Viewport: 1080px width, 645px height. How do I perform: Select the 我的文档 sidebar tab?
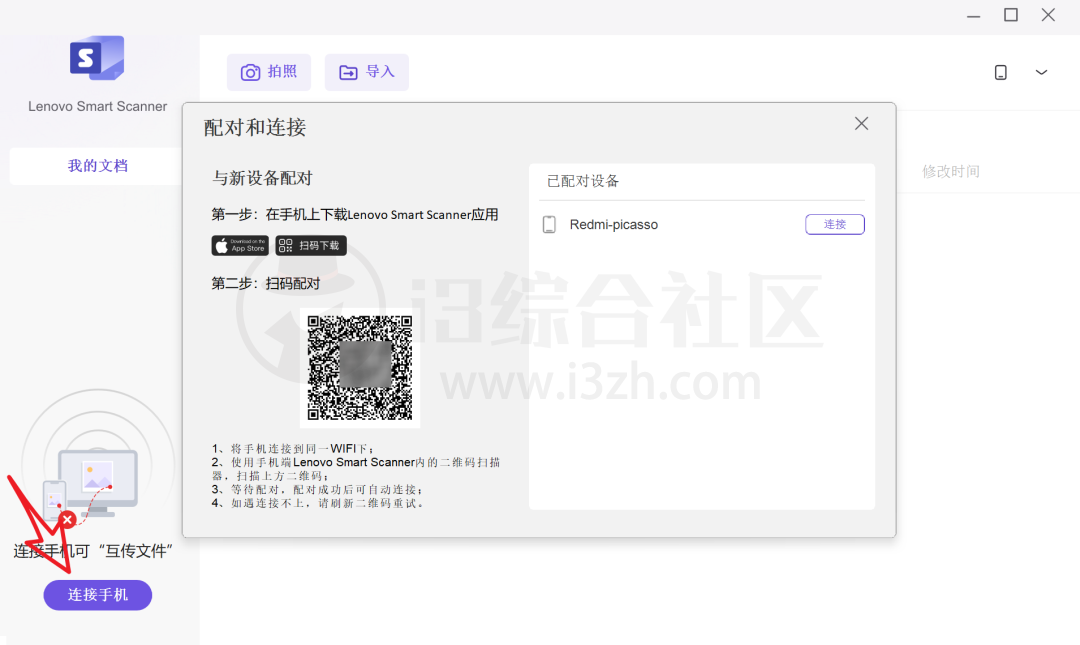coord(97,166)
